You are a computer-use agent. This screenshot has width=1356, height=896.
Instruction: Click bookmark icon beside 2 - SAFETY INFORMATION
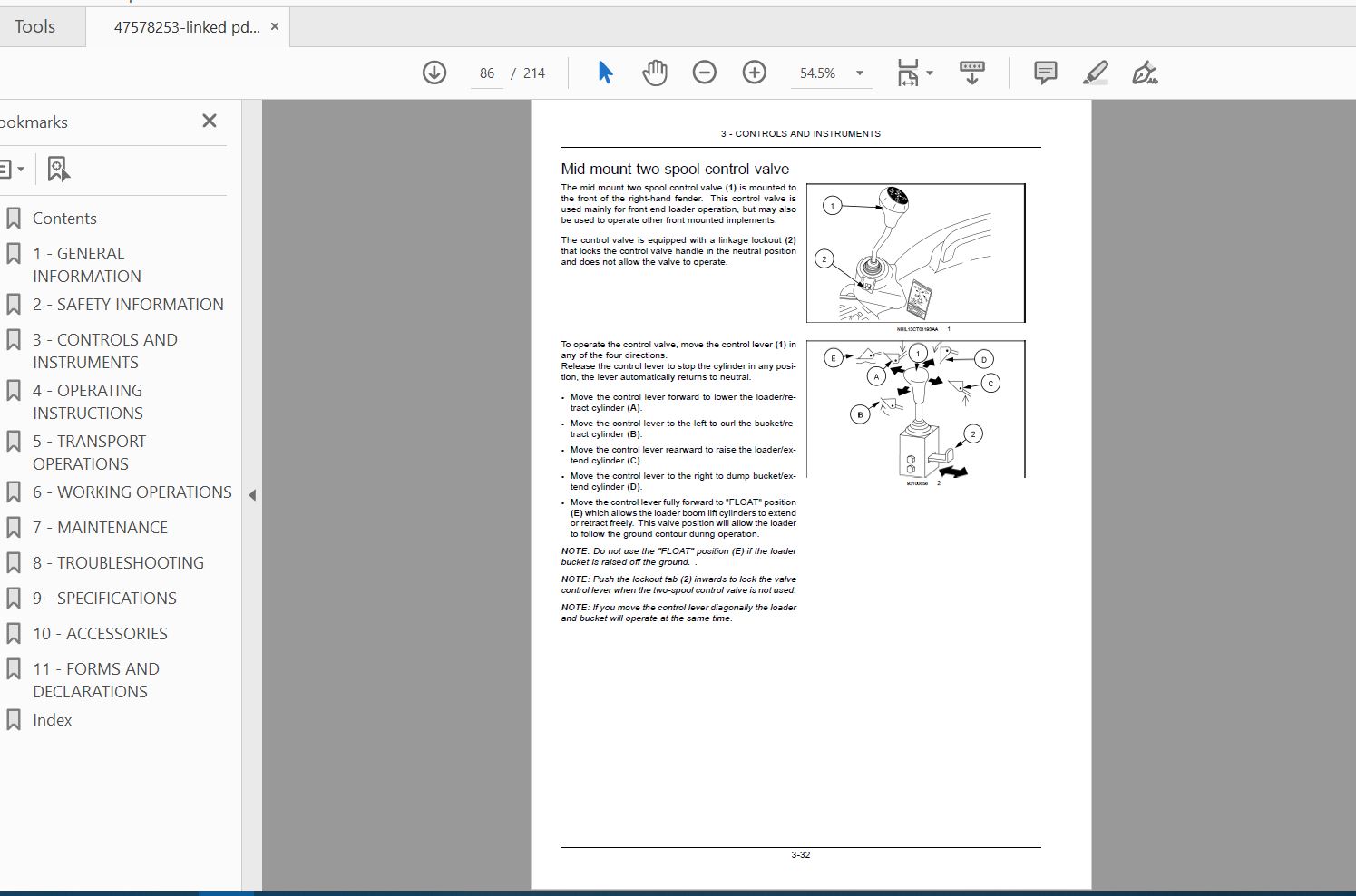pos(14,305)
